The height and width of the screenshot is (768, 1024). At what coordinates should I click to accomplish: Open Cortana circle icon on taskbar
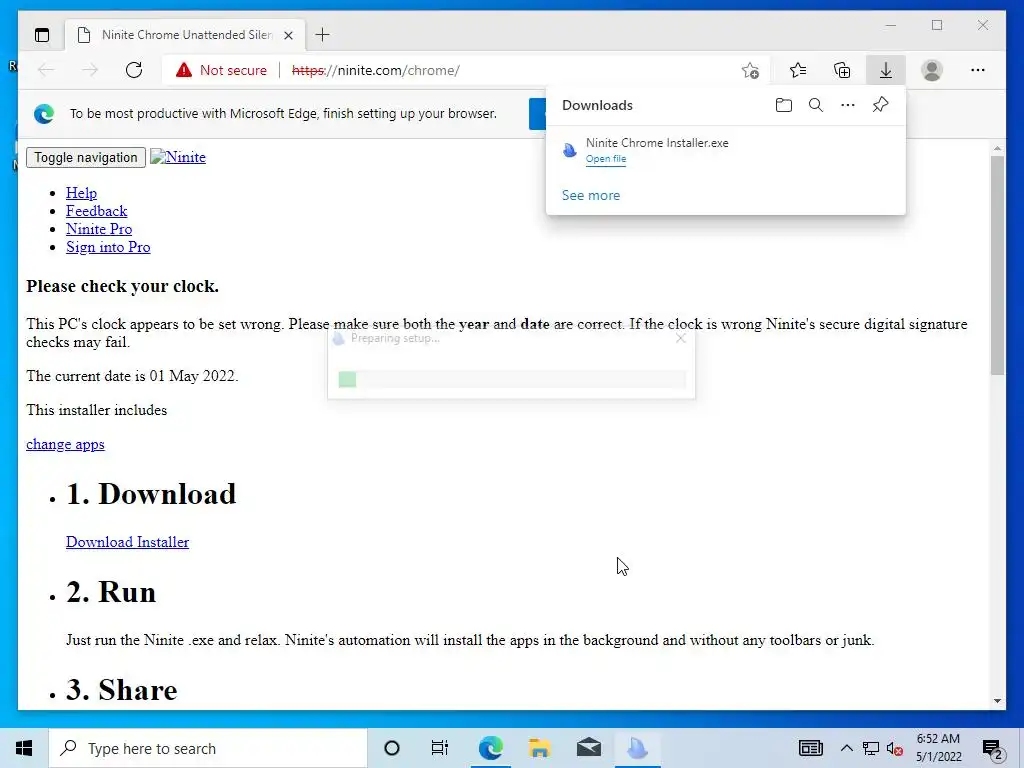point(392,748)
